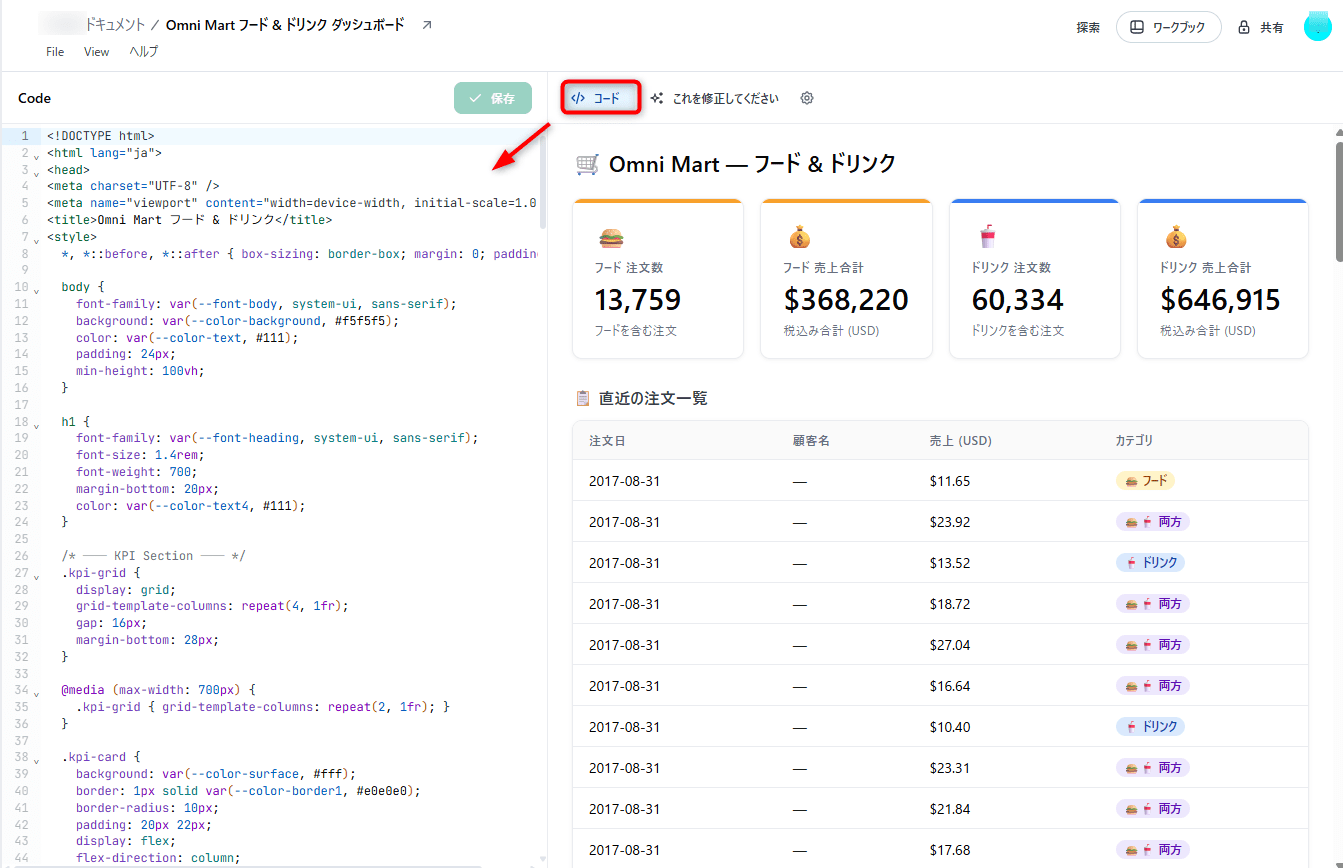Click the shopping cart icon in heading

[588, 164]
